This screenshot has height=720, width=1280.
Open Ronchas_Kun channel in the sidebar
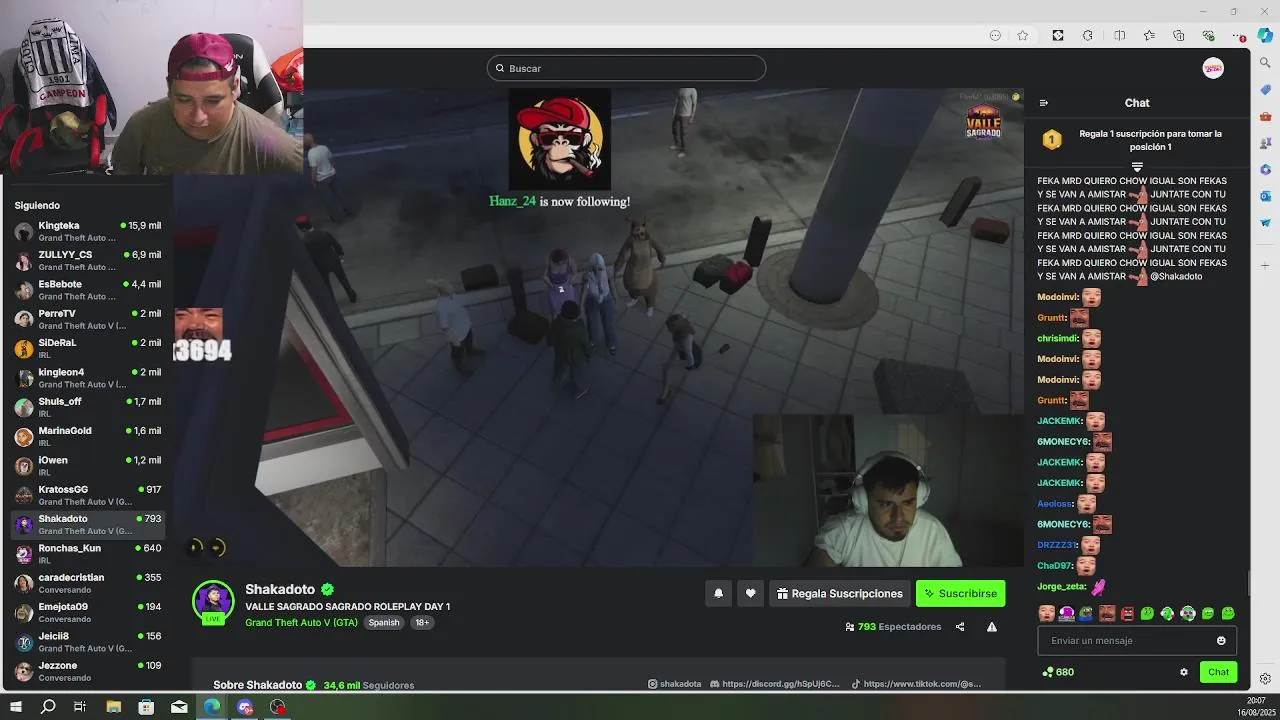(88, 554)
